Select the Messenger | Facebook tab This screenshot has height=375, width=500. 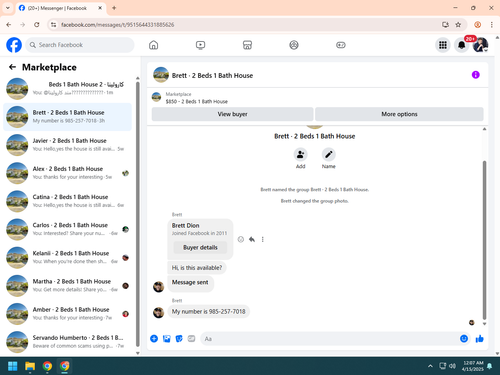(x=60, y=8)
